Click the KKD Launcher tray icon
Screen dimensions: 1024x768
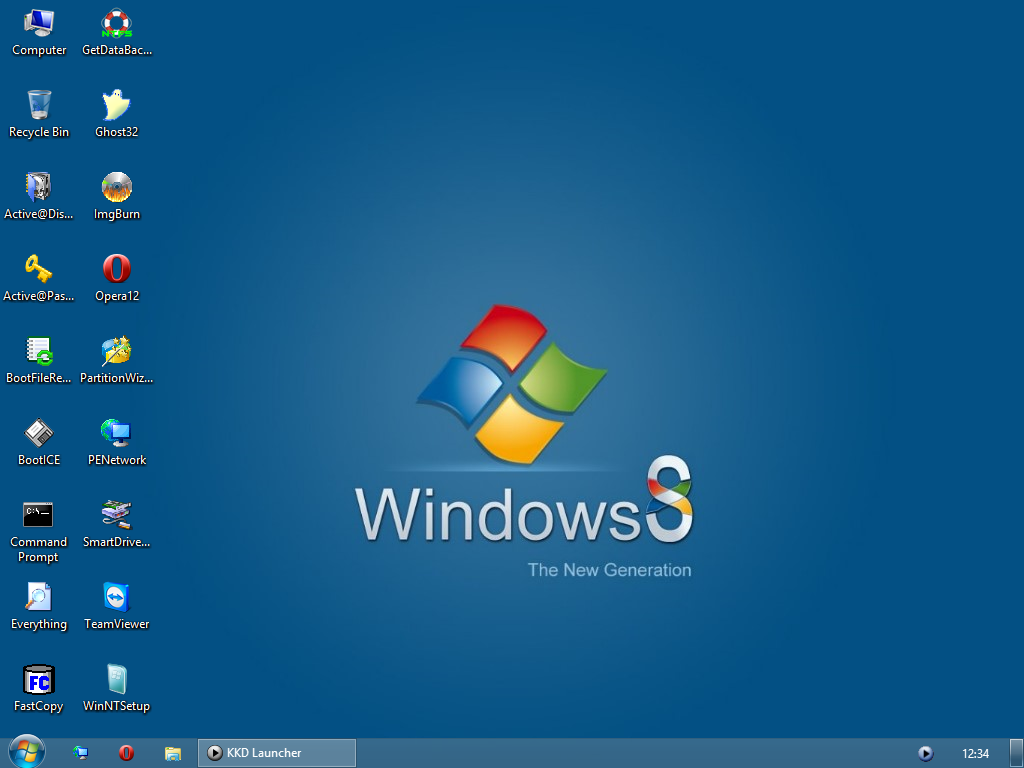click(925, 753)
